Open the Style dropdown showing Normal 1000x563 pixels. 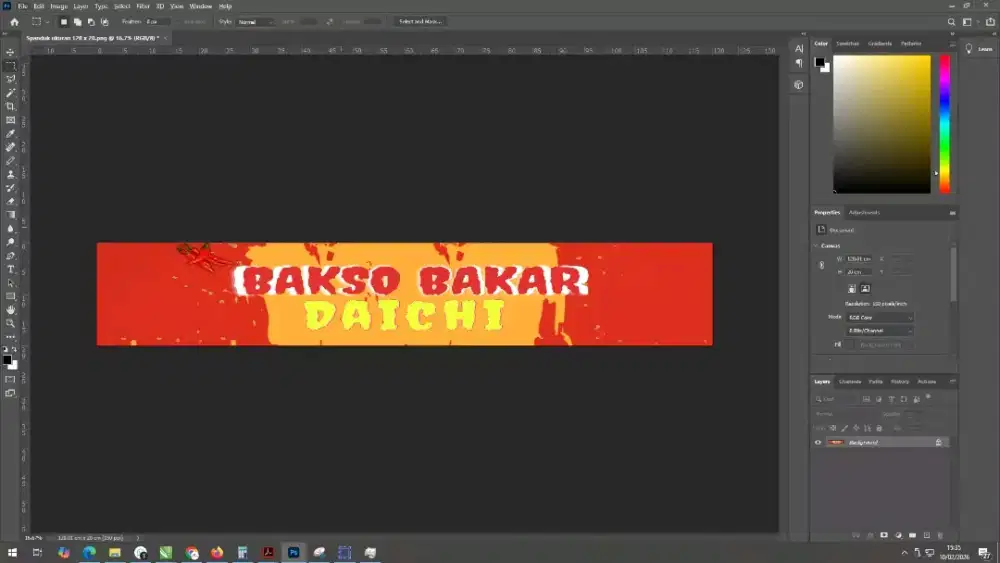coord(255,22)
